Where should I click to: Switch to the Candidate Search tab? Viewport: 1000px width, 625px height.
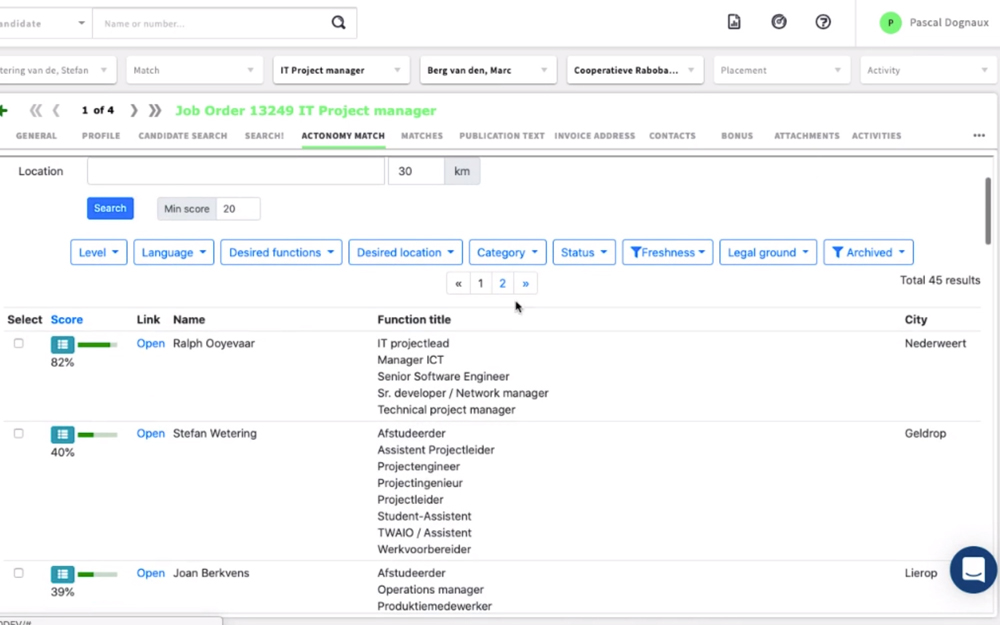tap(182, 136)
